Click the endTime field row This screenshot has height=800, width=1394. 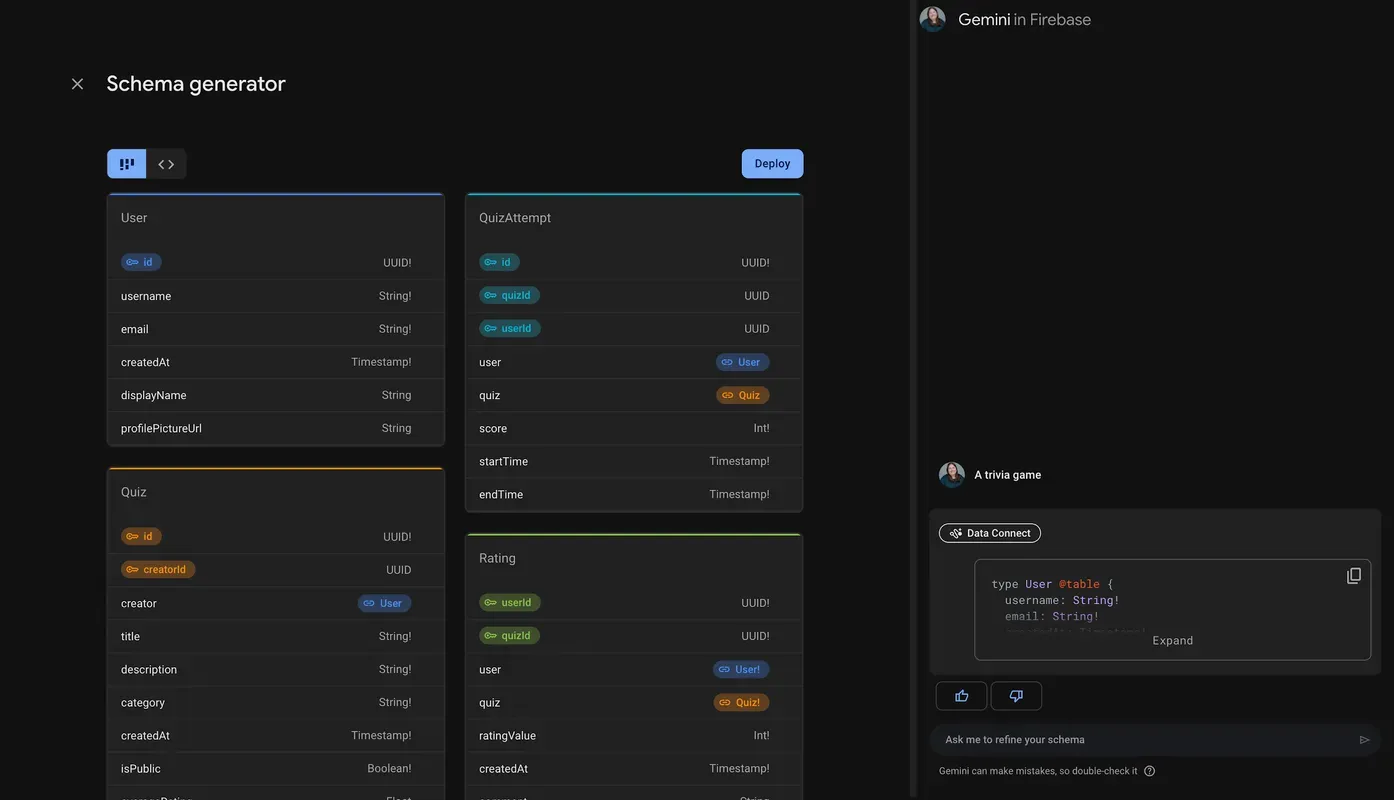pyautogui.click(x=634, y=494)
